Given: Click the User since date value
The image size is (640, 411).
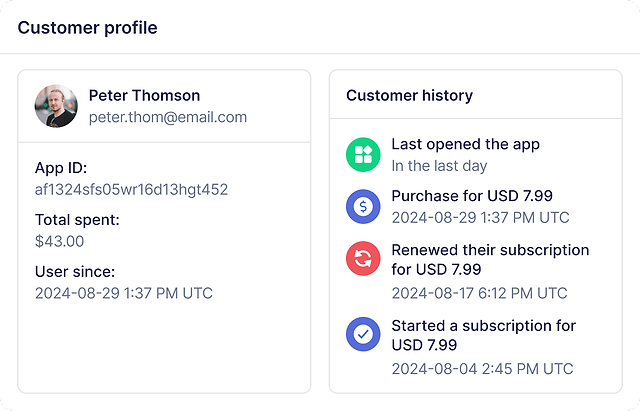Looking at the screenshot, I should (124, 293).
